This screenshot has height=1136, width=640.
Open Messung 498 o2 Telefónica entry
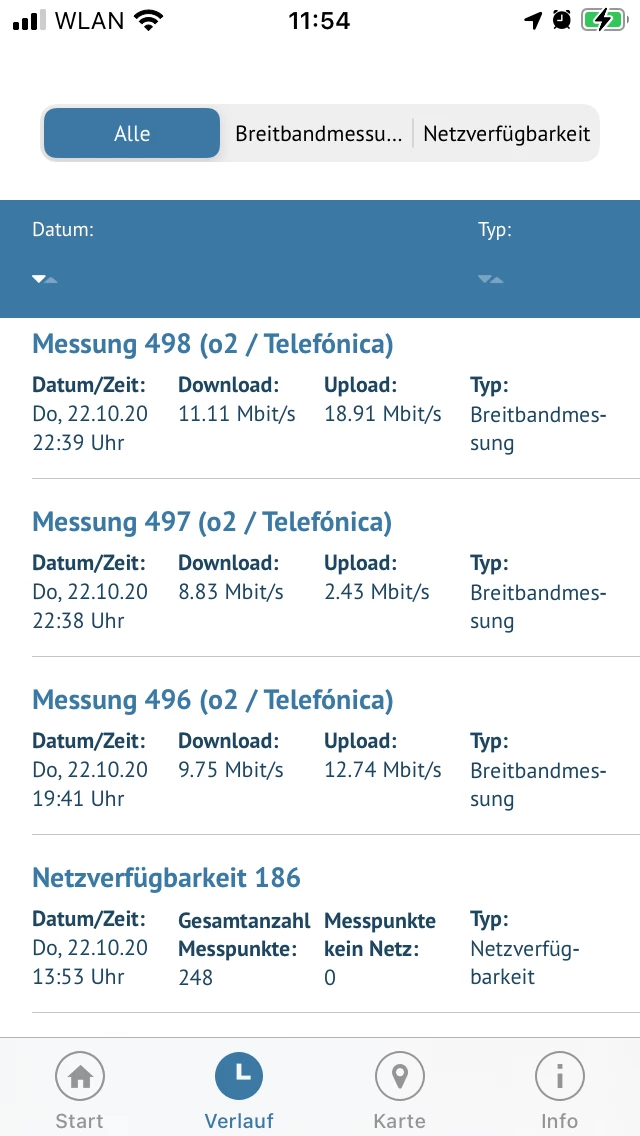pos(213,345)
